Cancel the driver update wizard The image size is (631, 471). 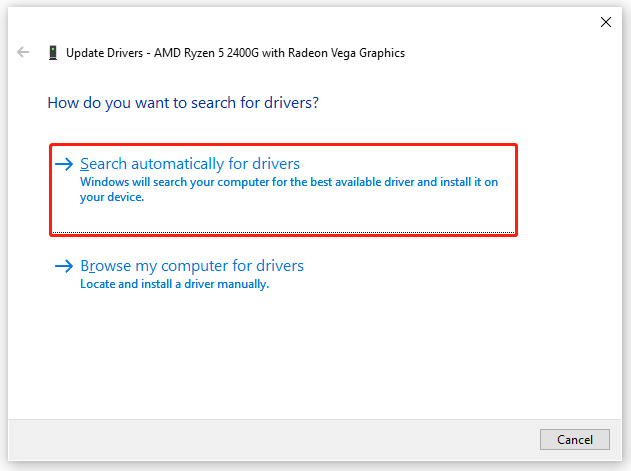pos(575,440)
